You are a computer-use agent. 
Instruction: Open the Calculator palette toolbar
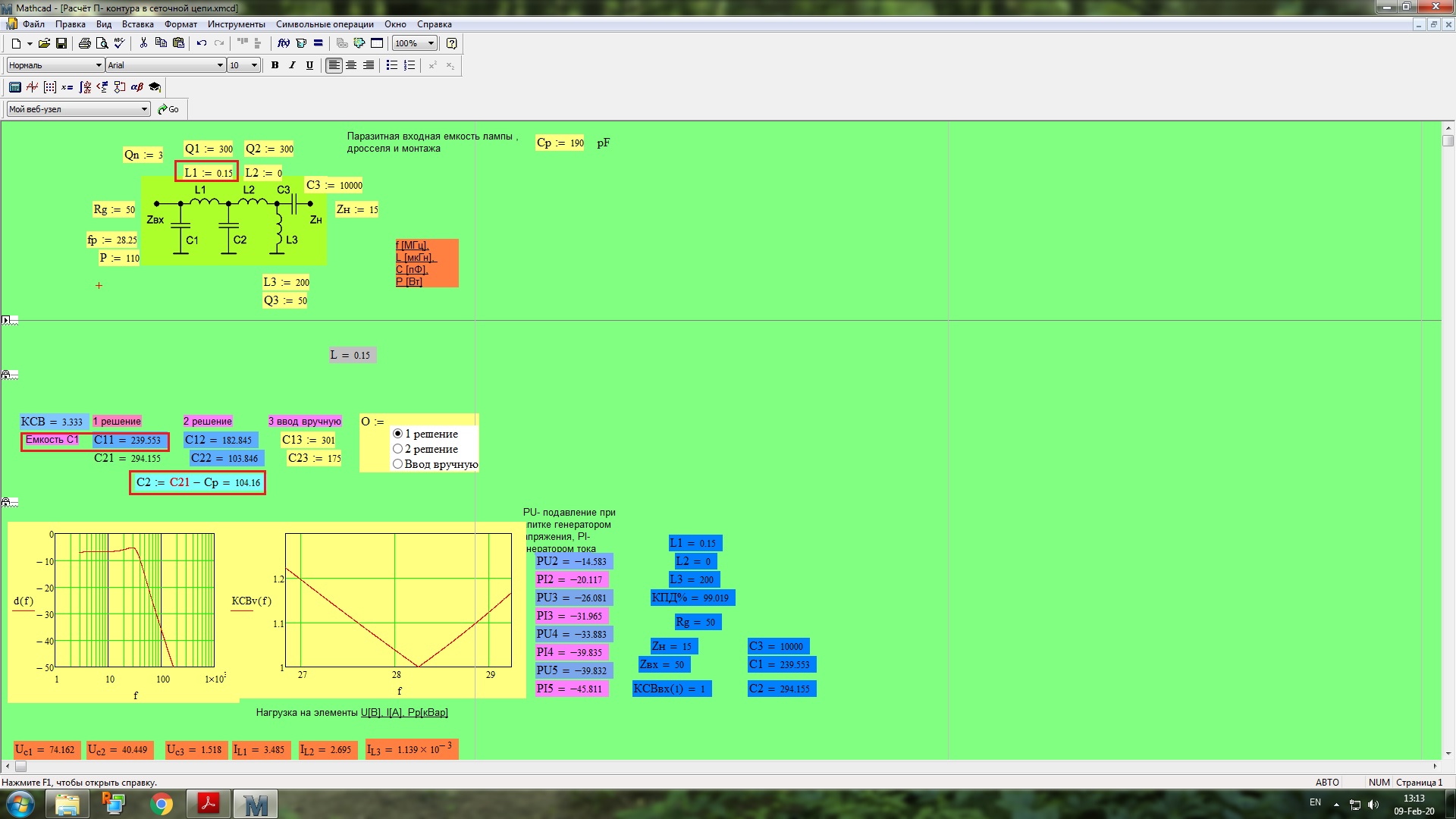pyautogui.click(x=15, y=87)
